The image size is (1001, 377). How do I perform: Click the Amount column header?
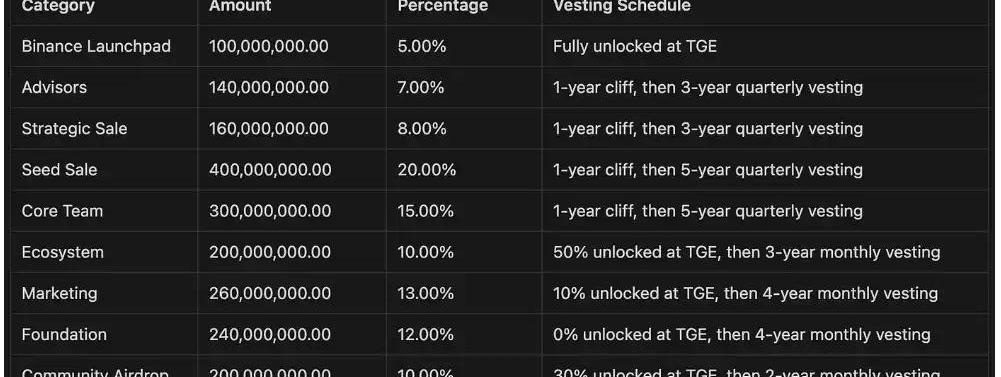(240, 6)
